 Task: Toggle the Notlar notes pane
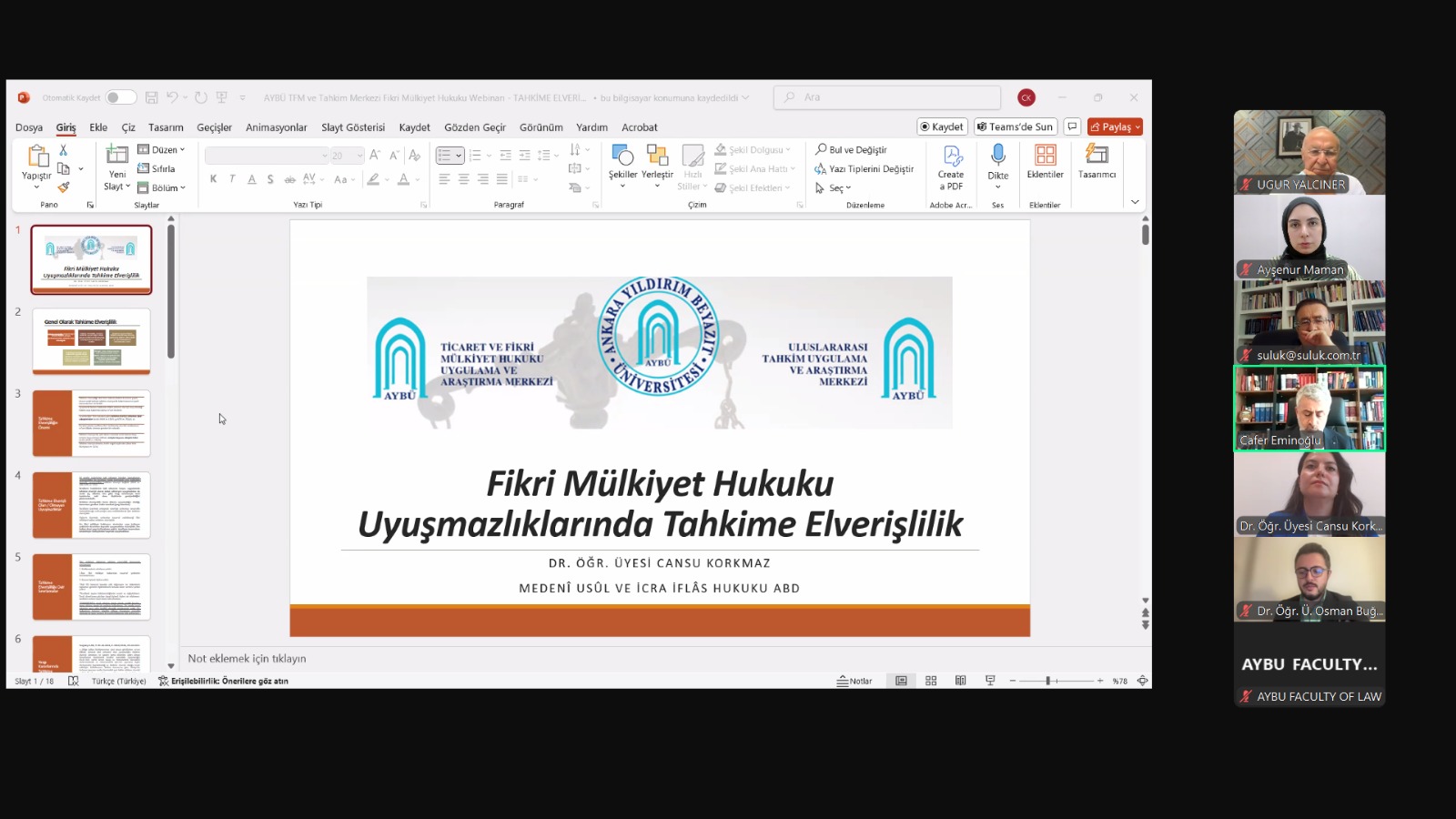pyautogui.click(x=854, y=681)
